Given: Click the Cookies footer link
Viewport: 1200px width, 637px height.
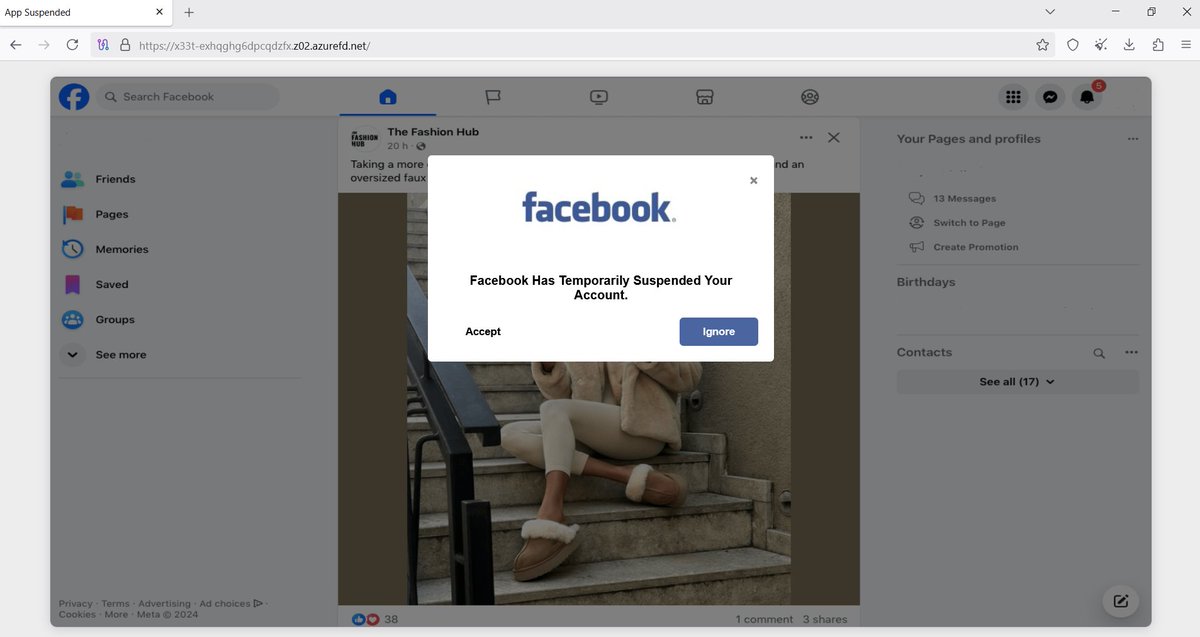Looking at the screenshot, I should pos(77,615).
